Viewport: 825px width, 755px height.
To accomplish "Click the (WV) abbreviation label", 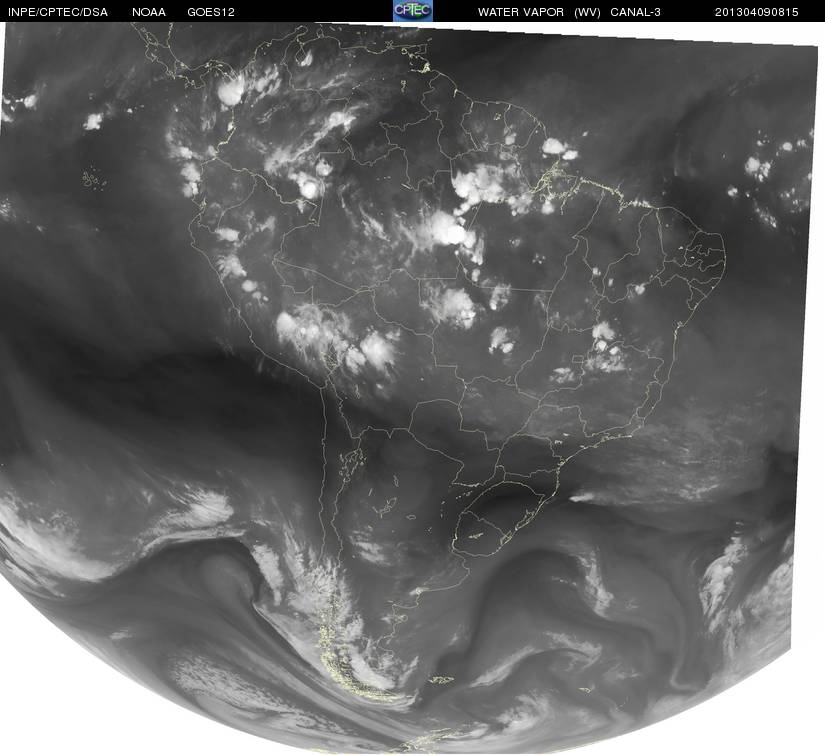I will [x=587, y=12].
